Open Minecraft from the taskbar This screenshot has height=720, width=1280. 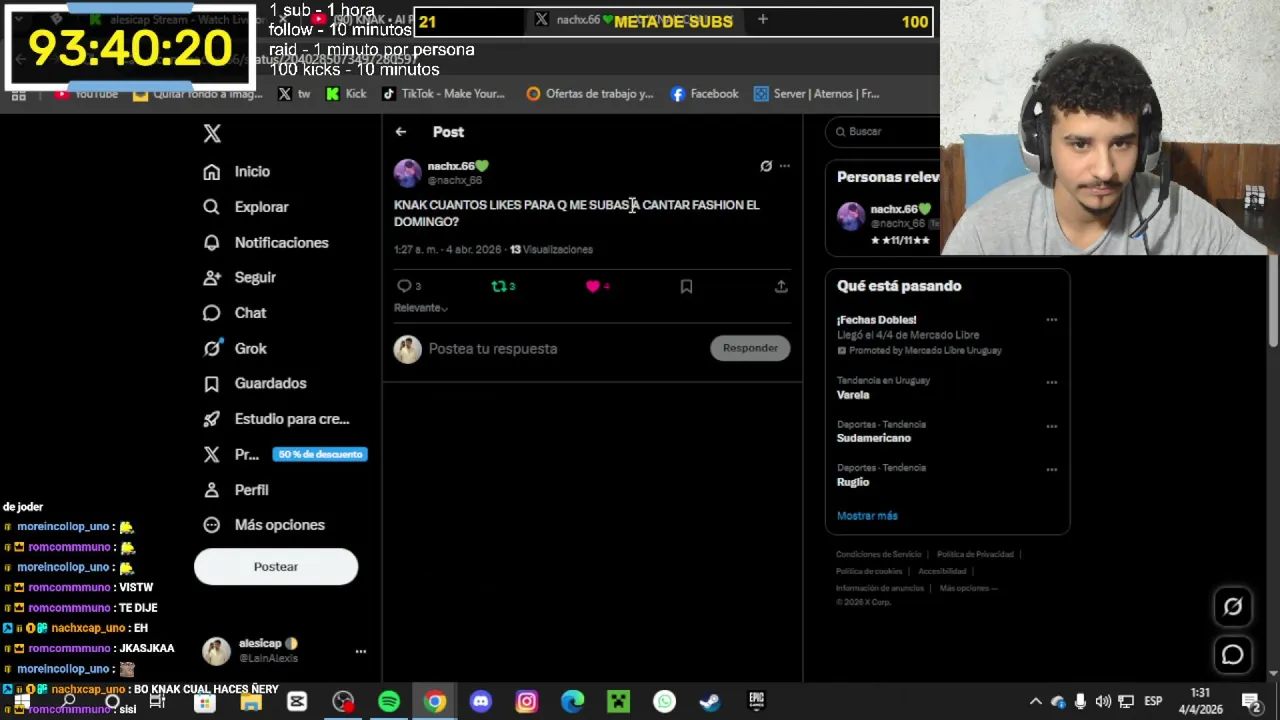(x=619, y=702)
